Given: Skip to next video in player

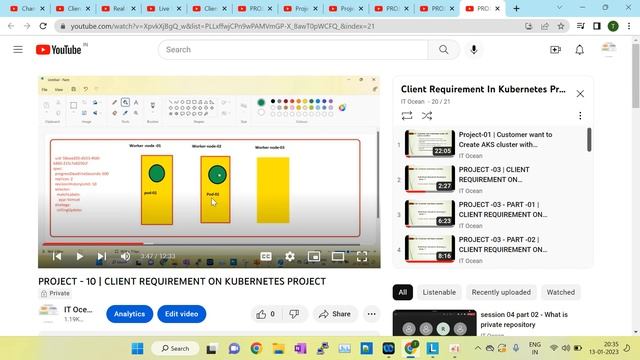Looking at the screenshot, I should coord(101,256).
